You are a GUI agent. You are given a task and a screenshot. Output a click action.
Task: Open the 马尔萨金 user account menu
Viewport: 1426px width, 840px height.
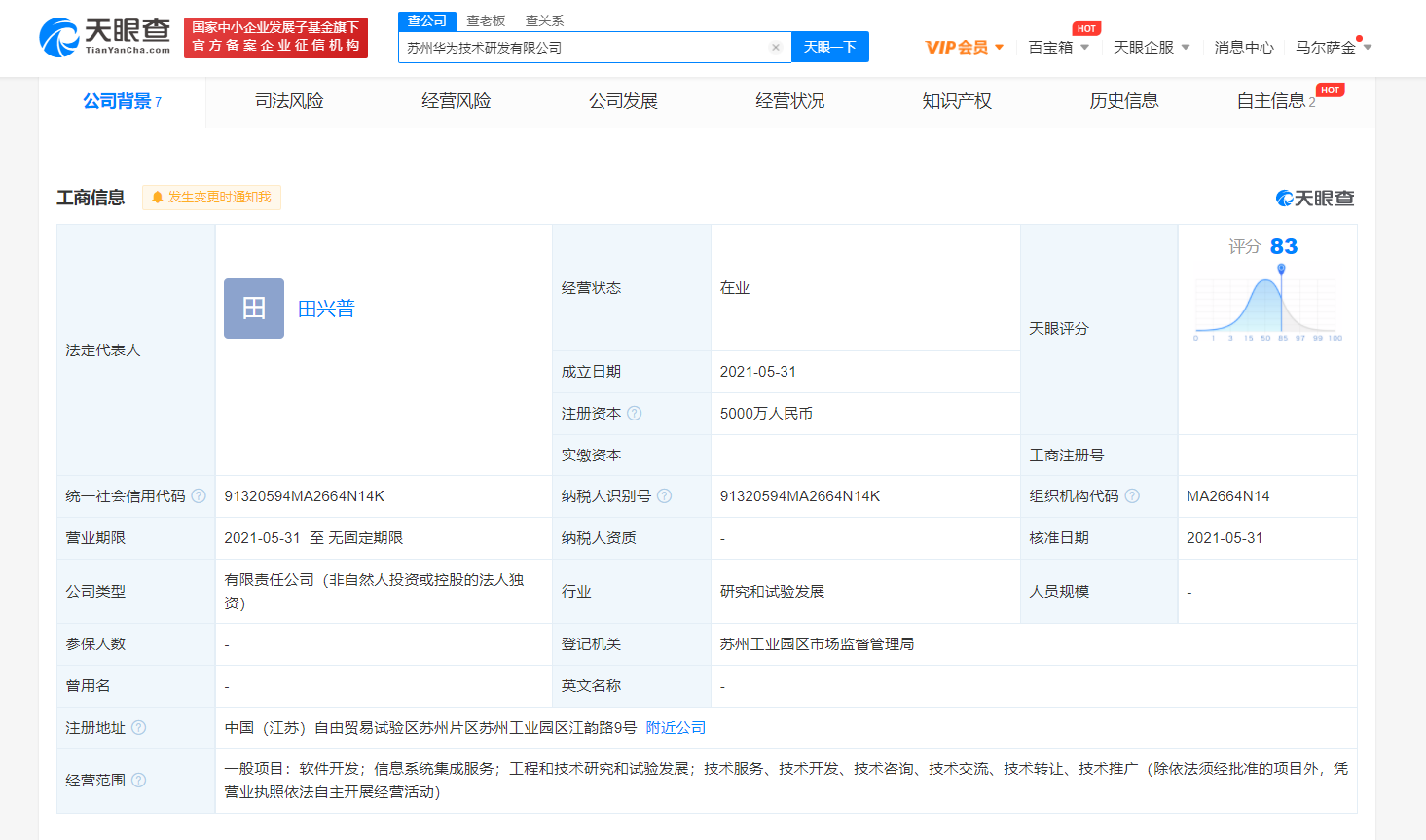(1334, 47)
